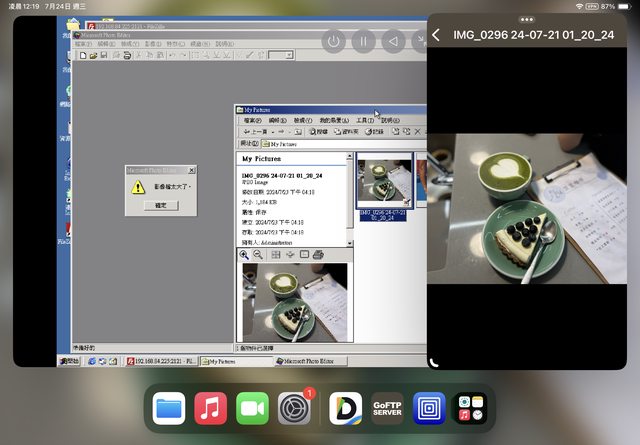The height and width of the screenshot is (445, 640).
Task: Go back from the IMG_0296 photo viewer
Action: click(436, 35)
